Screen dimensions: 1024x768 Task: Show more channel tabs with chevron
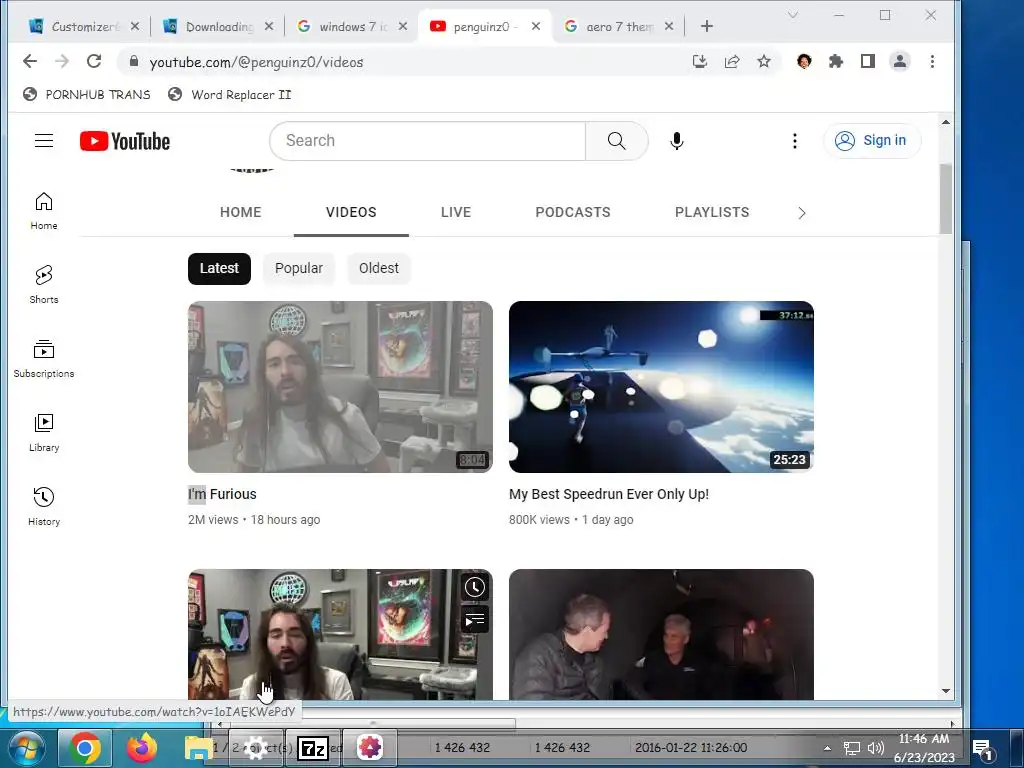tap(802, 213)
